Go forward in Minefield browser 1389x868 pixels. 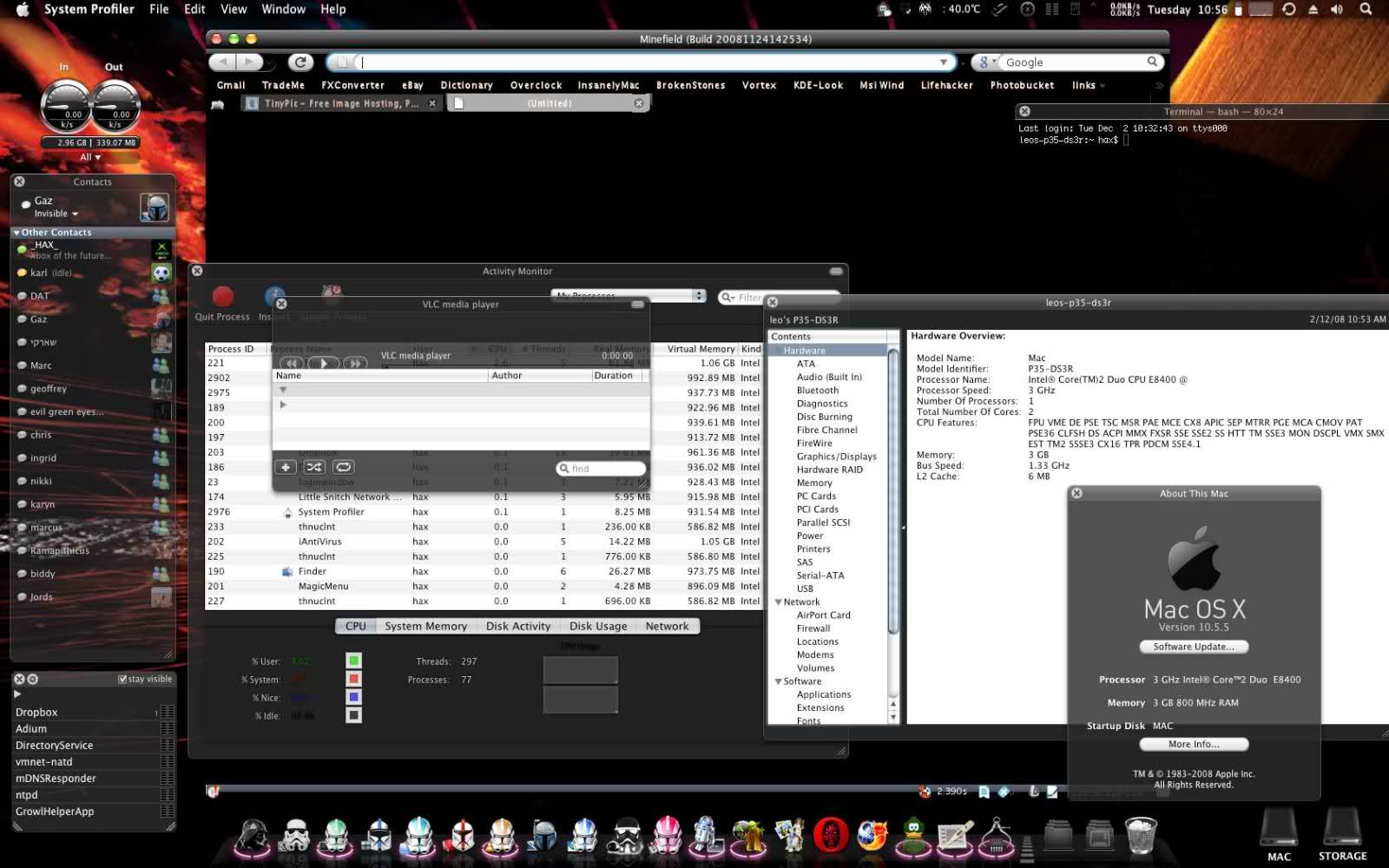point(249,62)
